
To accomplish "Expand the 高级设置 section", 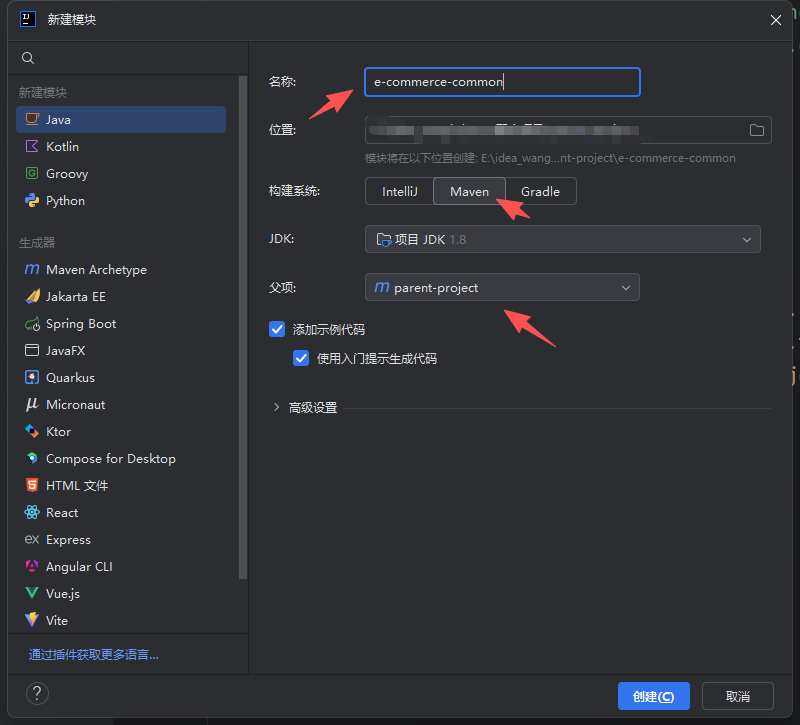I will coord(277,407).
